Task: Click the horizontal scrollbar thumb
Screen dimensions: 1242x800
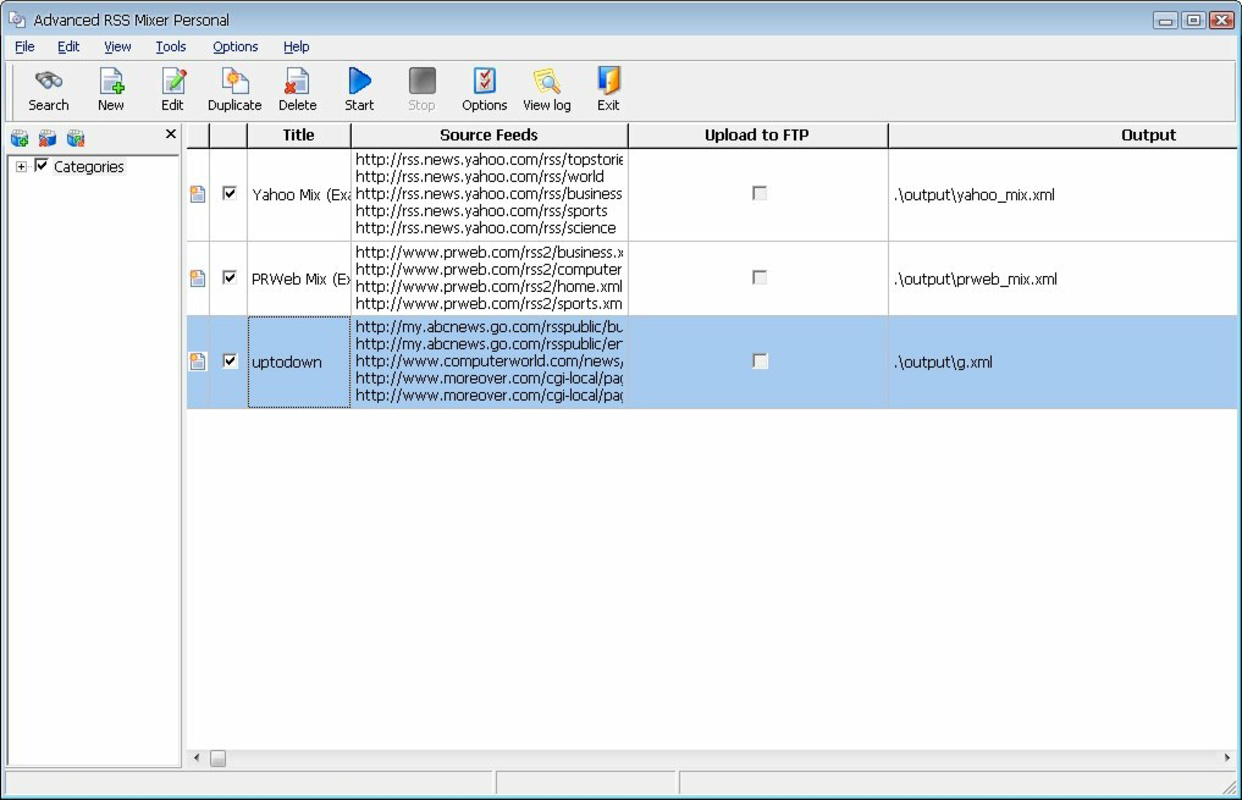Action: (x=217, y=758)
